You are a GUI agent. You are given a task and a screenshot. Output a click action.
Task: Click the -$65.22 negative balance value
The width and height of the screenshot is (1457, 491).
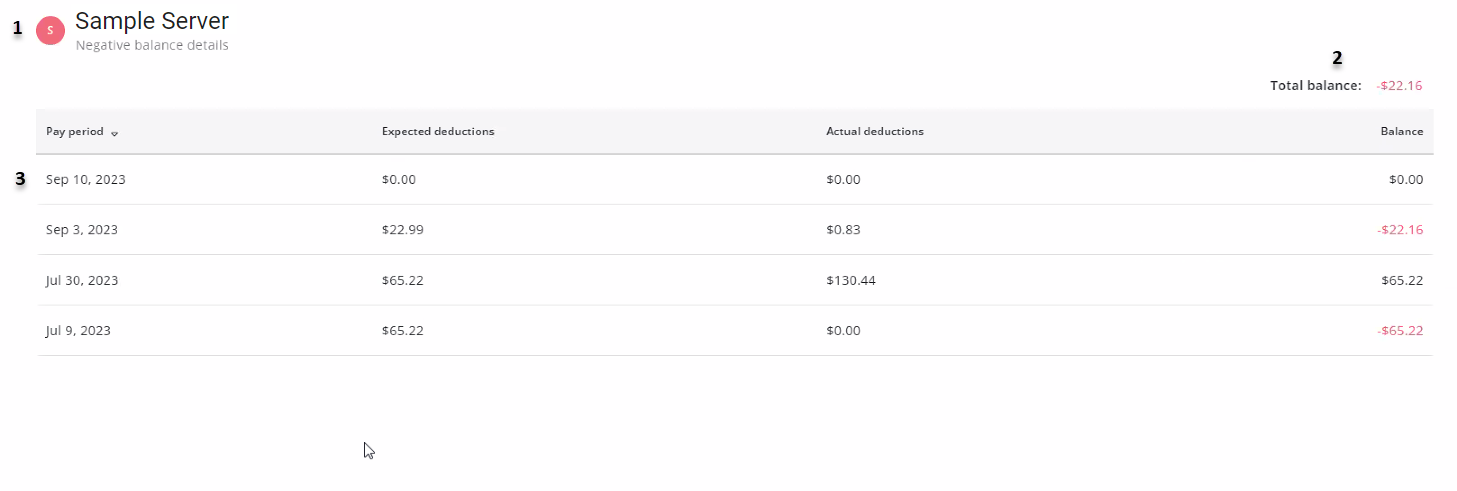1399,331
